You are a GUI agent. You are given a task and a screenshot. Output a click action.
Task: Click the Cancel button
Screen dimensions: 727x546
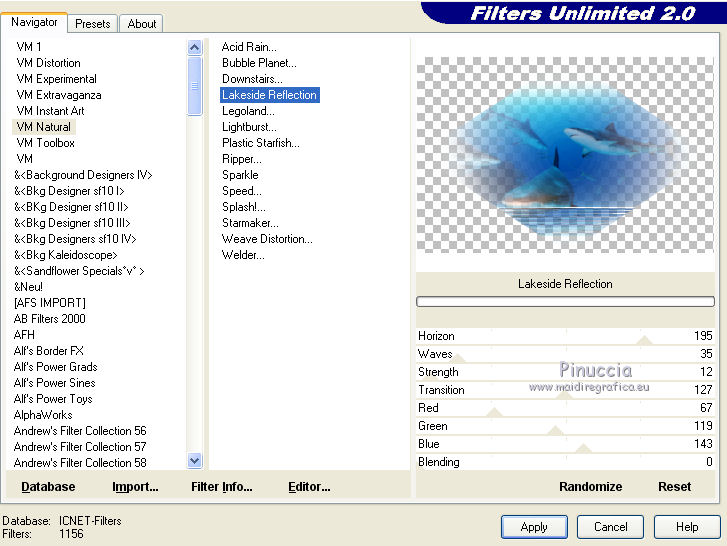tap(610, 527)
